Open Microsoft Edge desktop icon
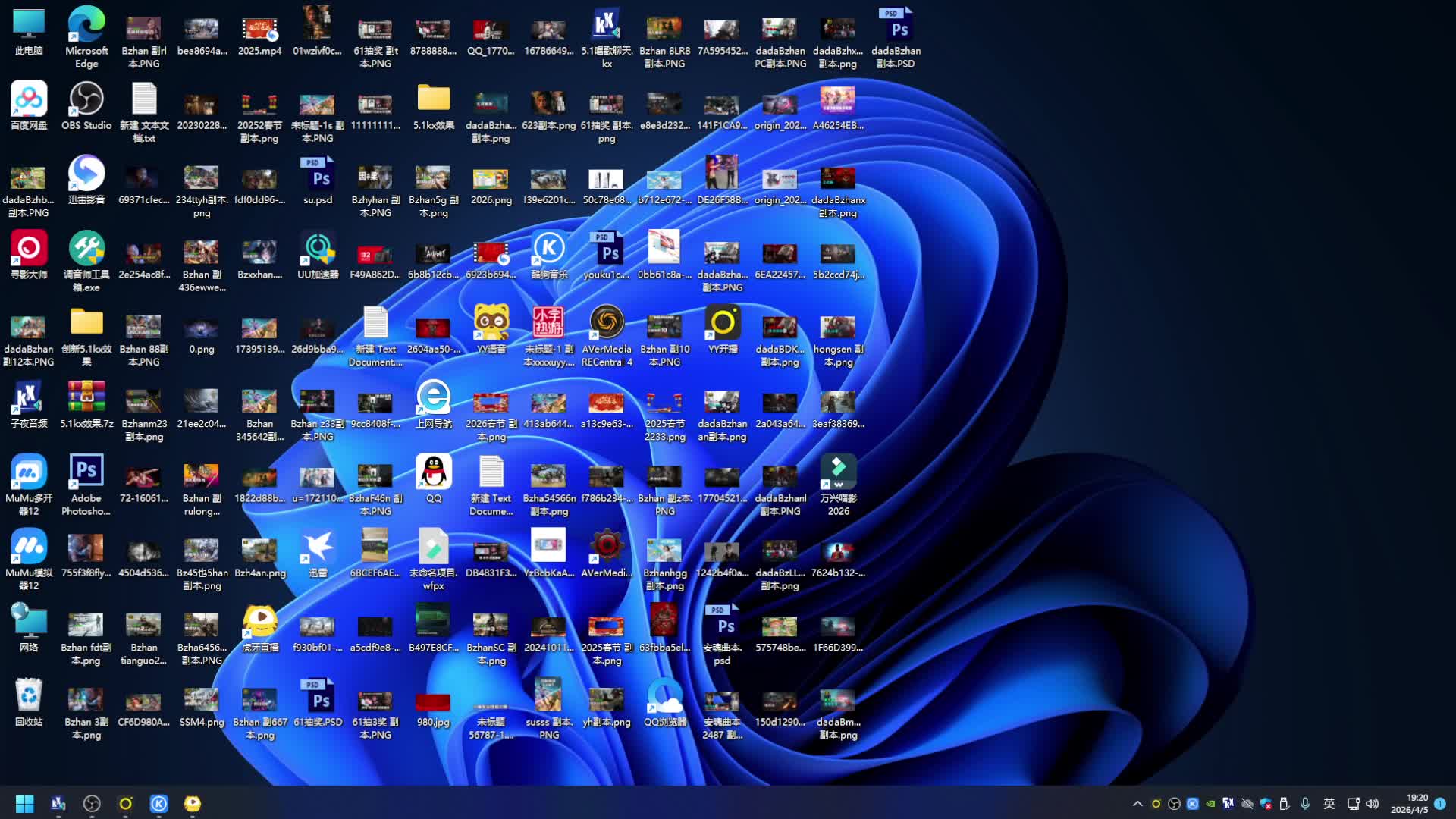The height and width of the screenshot is (819, 1456). pos(86,26)
